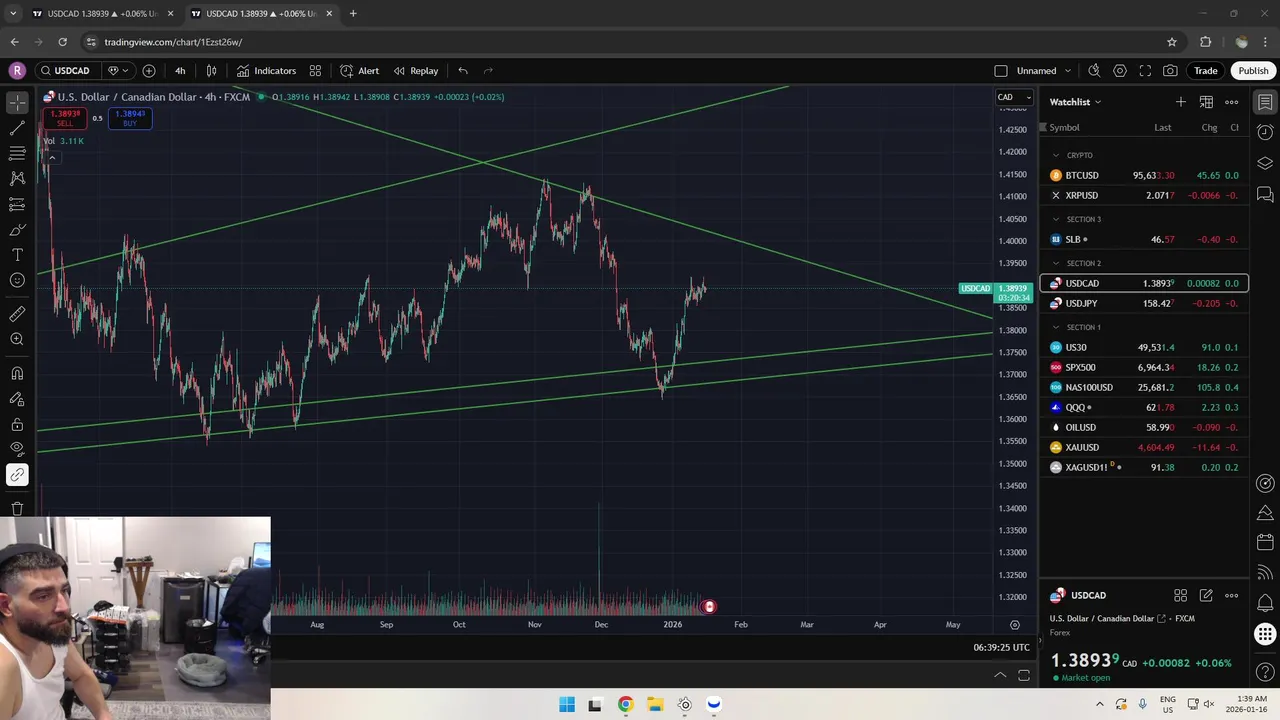Open the object tree layers panel

1265,163
